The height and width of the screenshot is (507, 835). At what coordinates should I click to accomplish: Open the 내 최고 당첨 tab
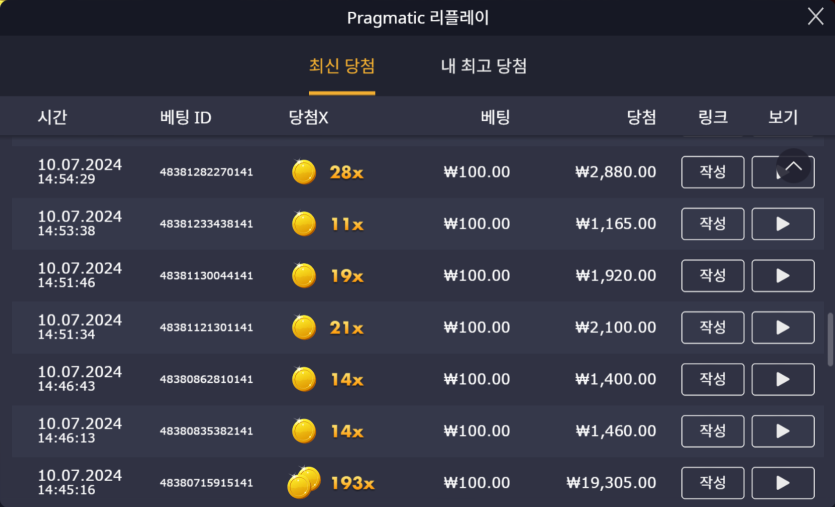click(484, 67)
